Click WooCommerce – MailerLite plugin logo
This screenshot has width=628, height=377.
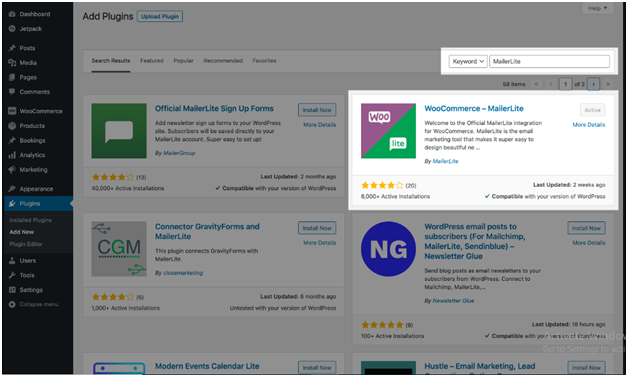click(x=388, y=131)
